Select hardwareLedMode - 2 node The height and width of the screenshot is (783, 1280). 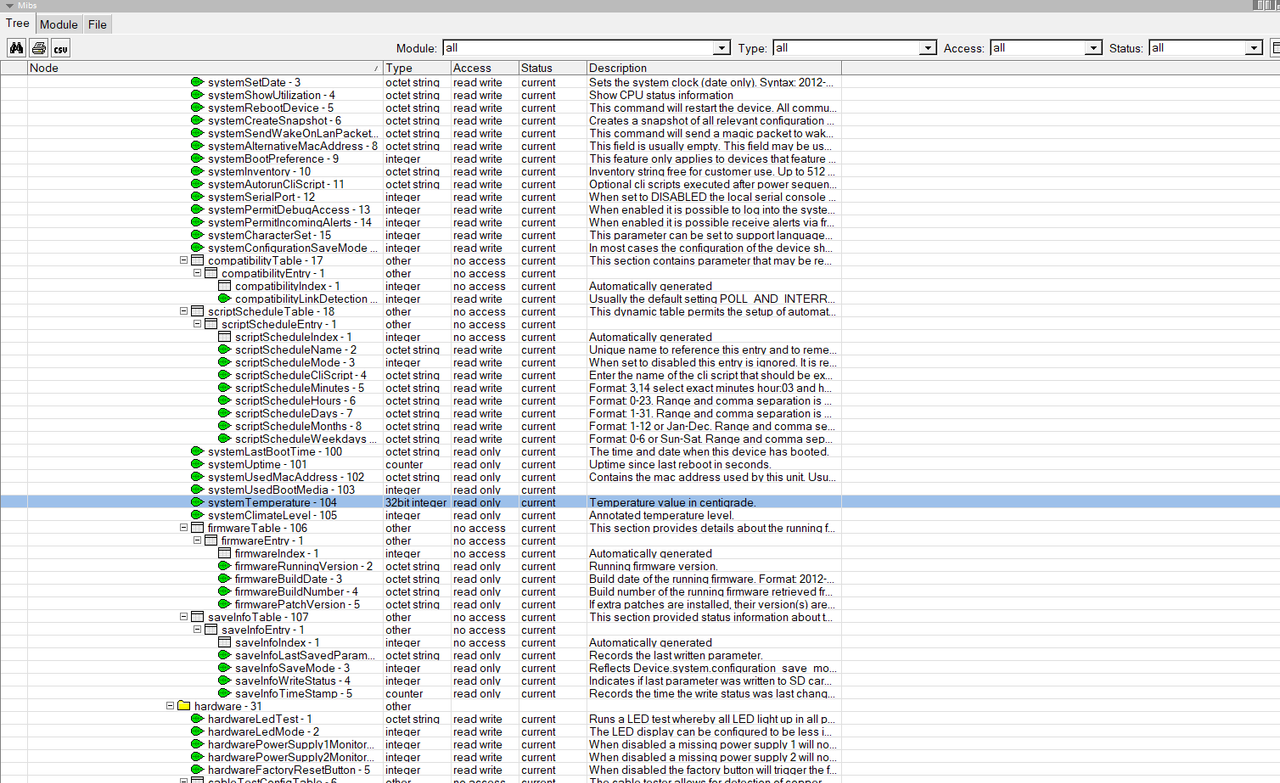click(263, 732)
